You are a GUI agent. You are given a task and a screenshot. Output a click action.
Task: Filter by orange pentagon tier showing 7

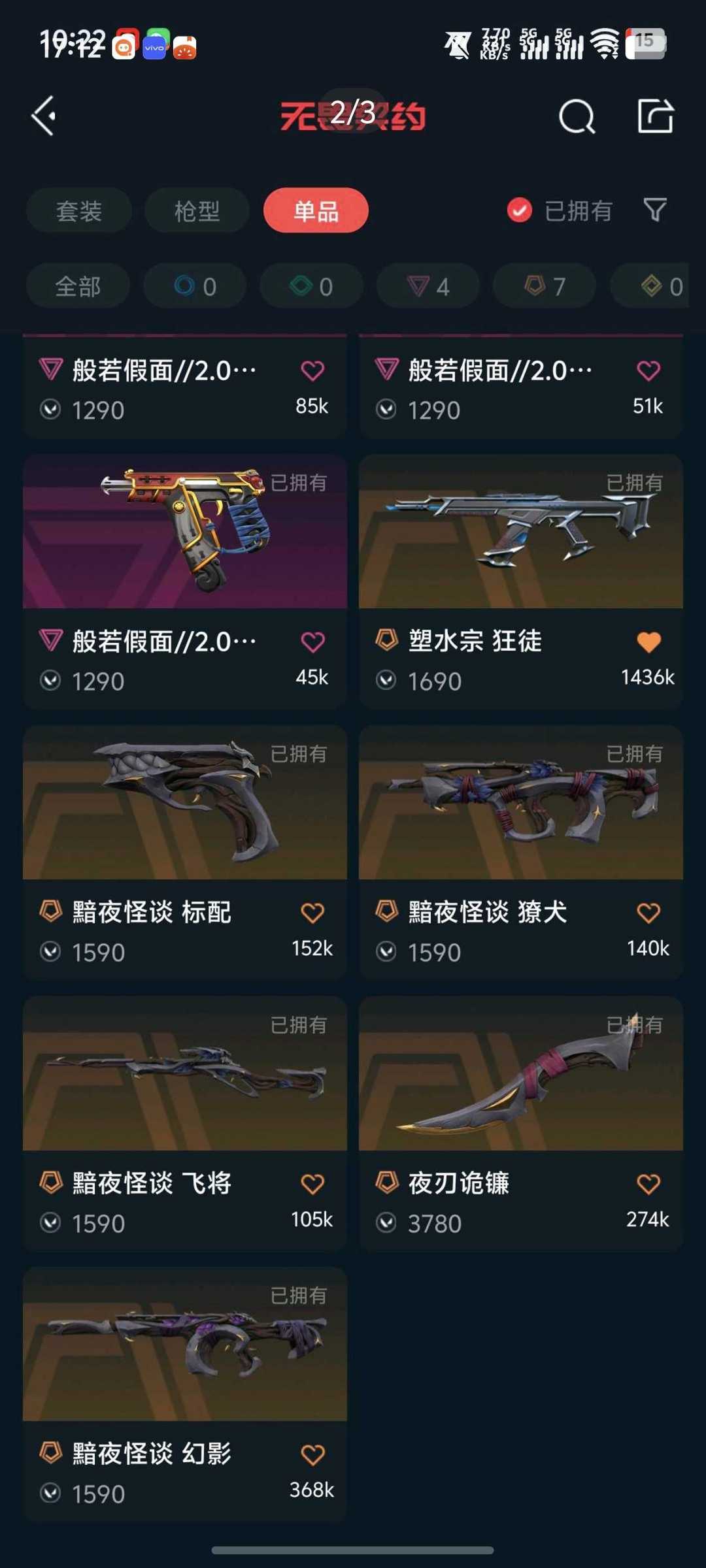point(545,286)
